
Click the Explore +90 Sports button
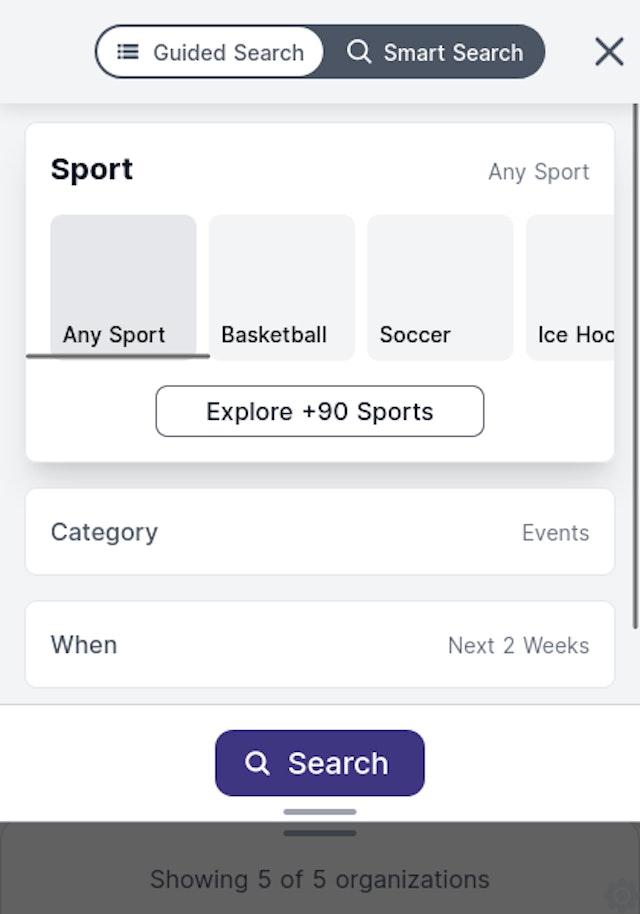point(320,411)
